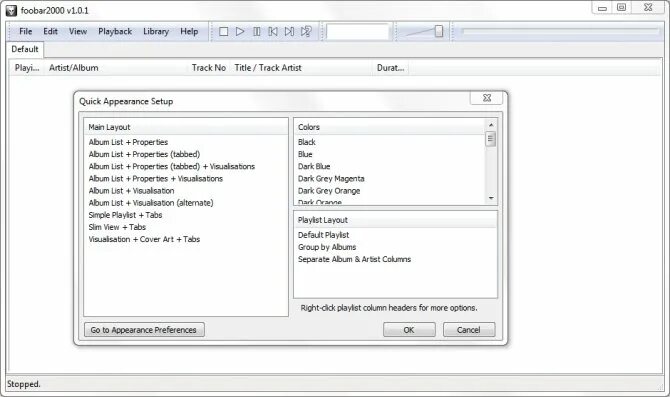670x397 pixels.
Task: Start playback with the Play button
Action: click(x=240, y=32)
